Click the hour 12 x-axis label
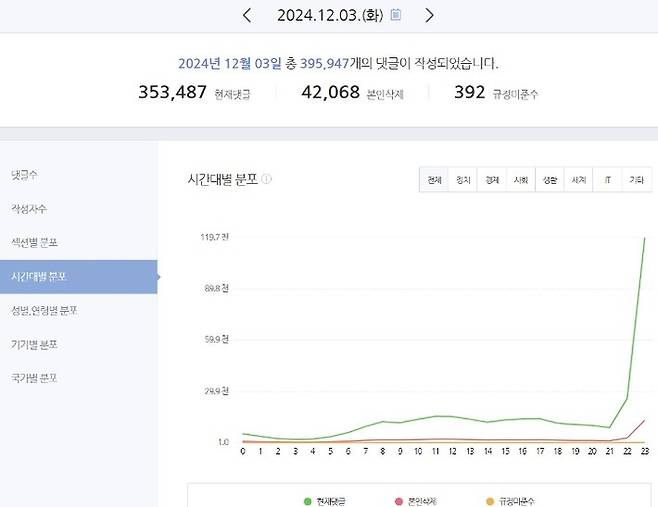 pyautogui.click(x=452, y=451)
